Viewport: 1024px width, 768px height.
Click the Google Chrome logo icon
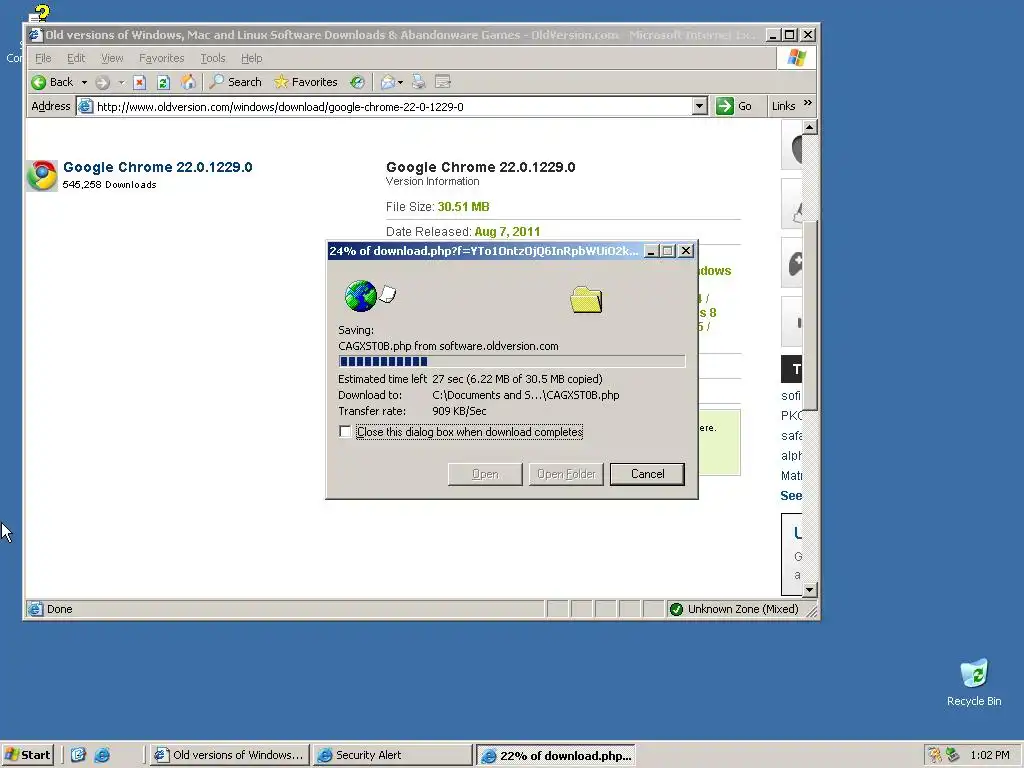[x=42, y=175]
